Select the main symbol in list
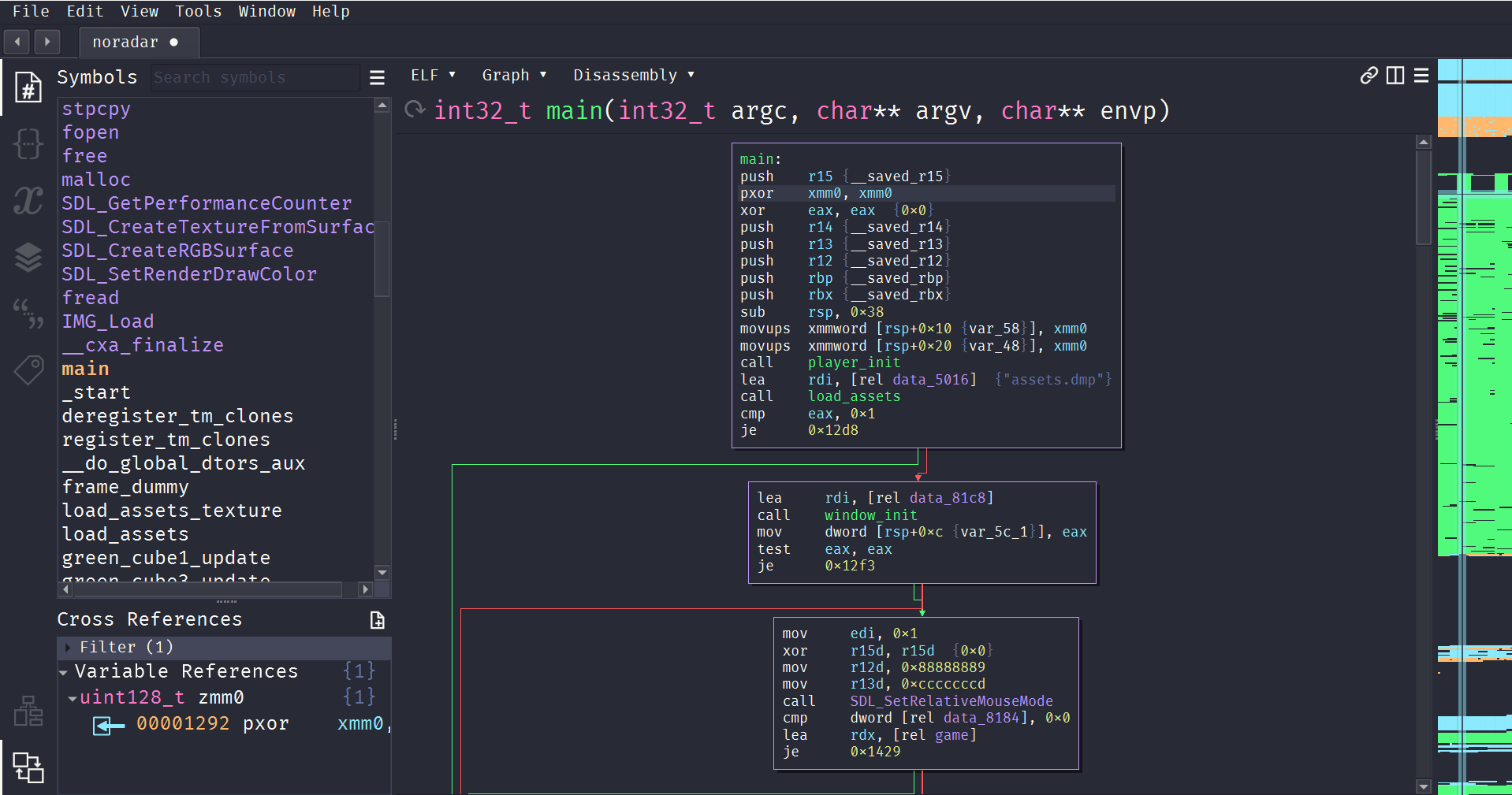 point(85,369)
